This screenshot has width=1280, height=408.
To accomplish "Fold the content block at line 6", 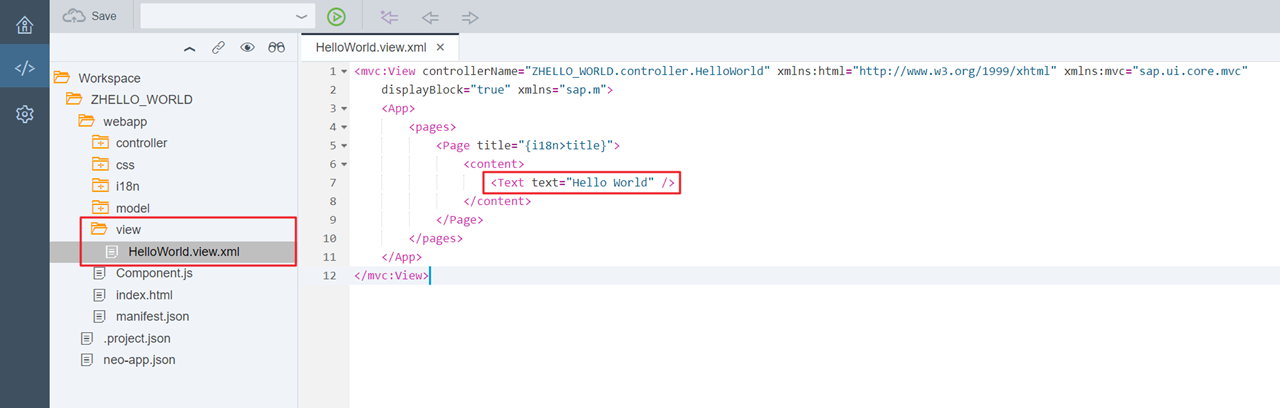I will [344, 164].
